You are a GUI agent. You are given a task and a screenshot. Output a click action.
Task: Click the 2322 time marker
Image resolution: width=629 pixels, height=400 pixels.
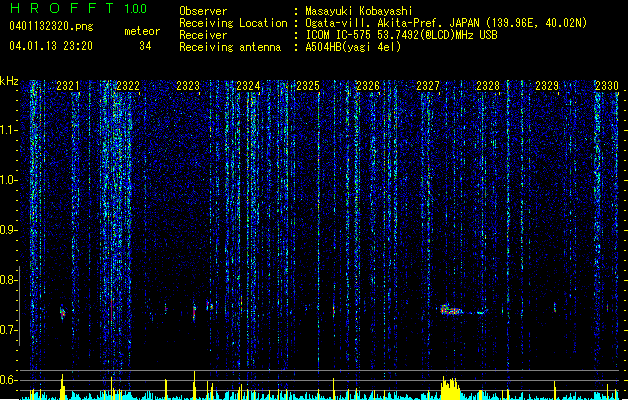pyautogui.click(x=128, y=85)
